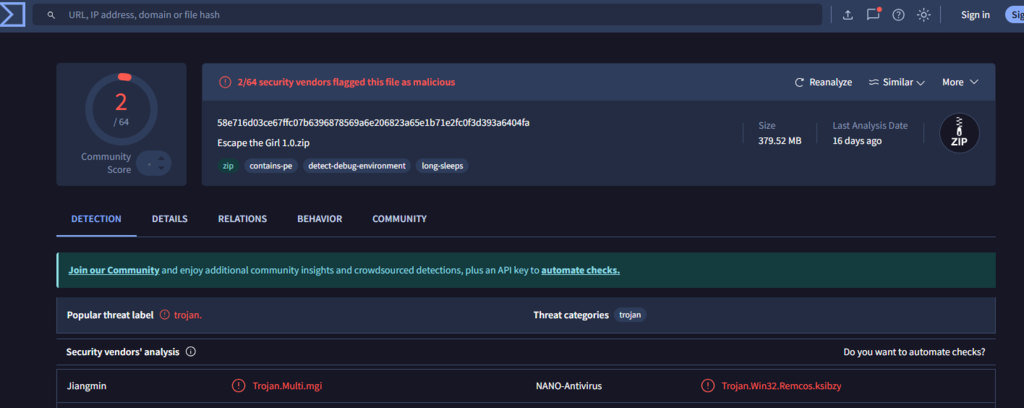Viewport: 1024px width, 408px height.
Task: Click the search magnifier icon
Action: (x=51, y=15)
